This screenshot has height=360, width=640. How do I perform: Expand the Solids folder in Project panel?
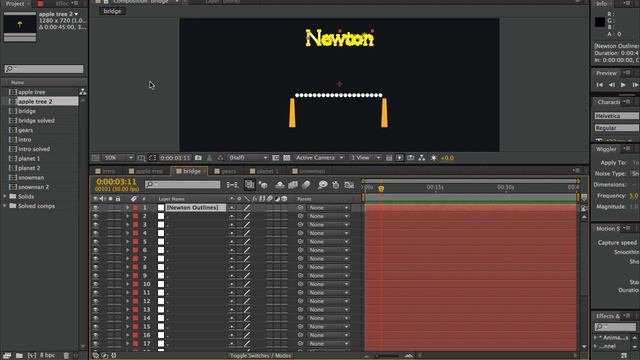click(x=5, y=196)
